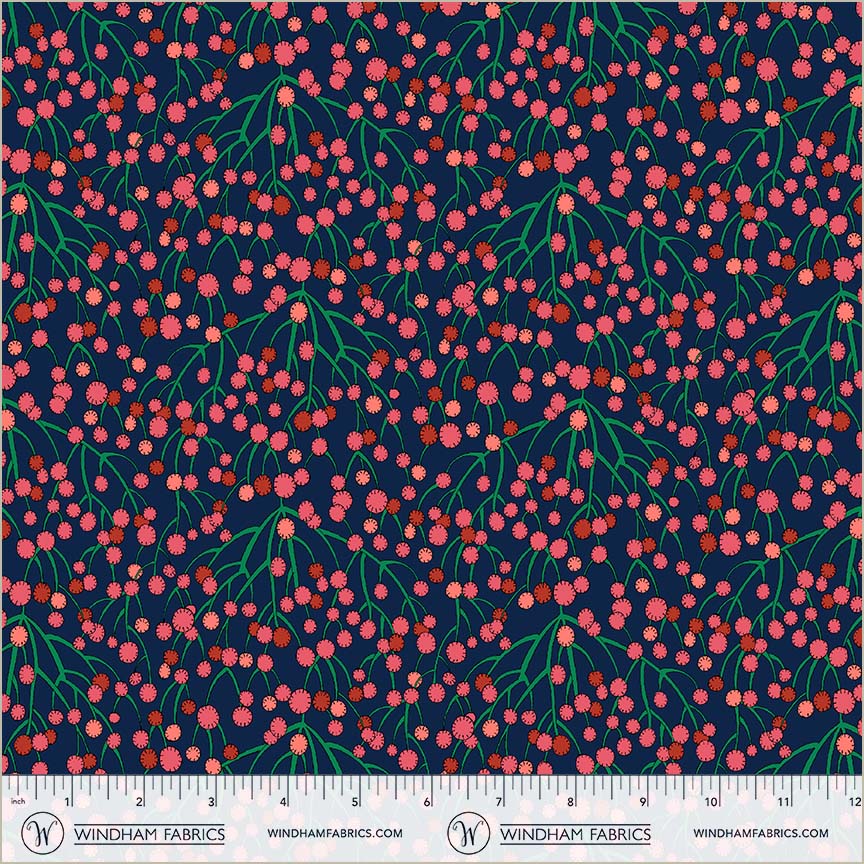Open the right WINDHAMFABRICS.COM link

point(760,834)
